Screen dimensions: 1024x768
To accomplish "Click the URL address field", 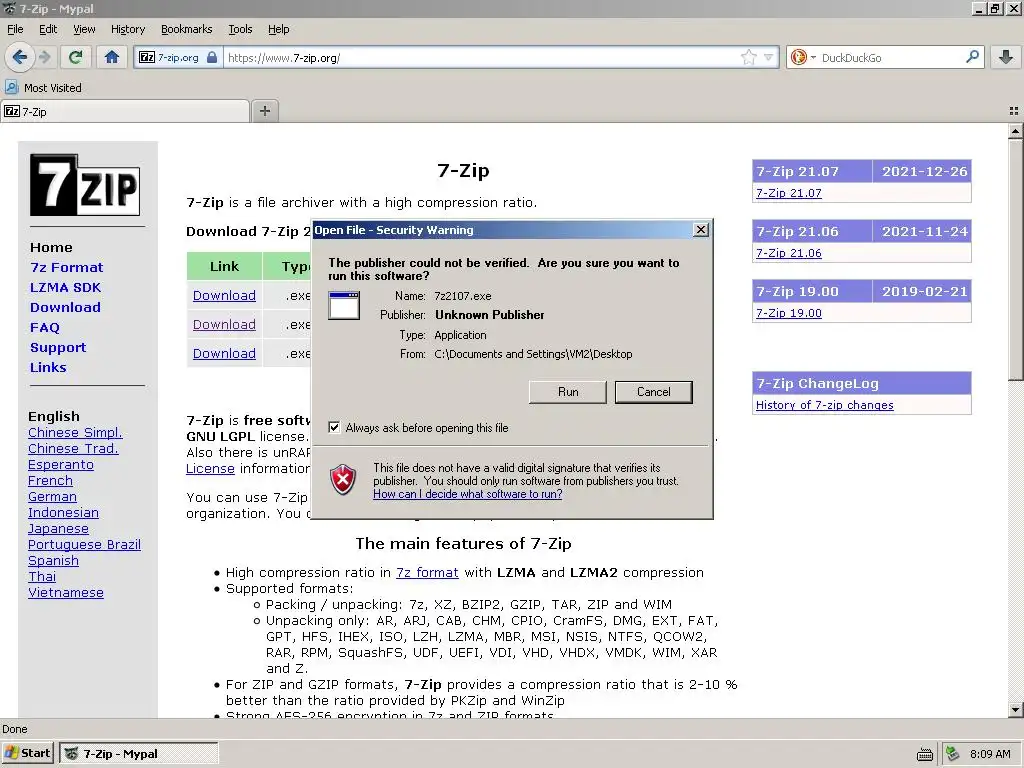I will click(x=480, y=57).
